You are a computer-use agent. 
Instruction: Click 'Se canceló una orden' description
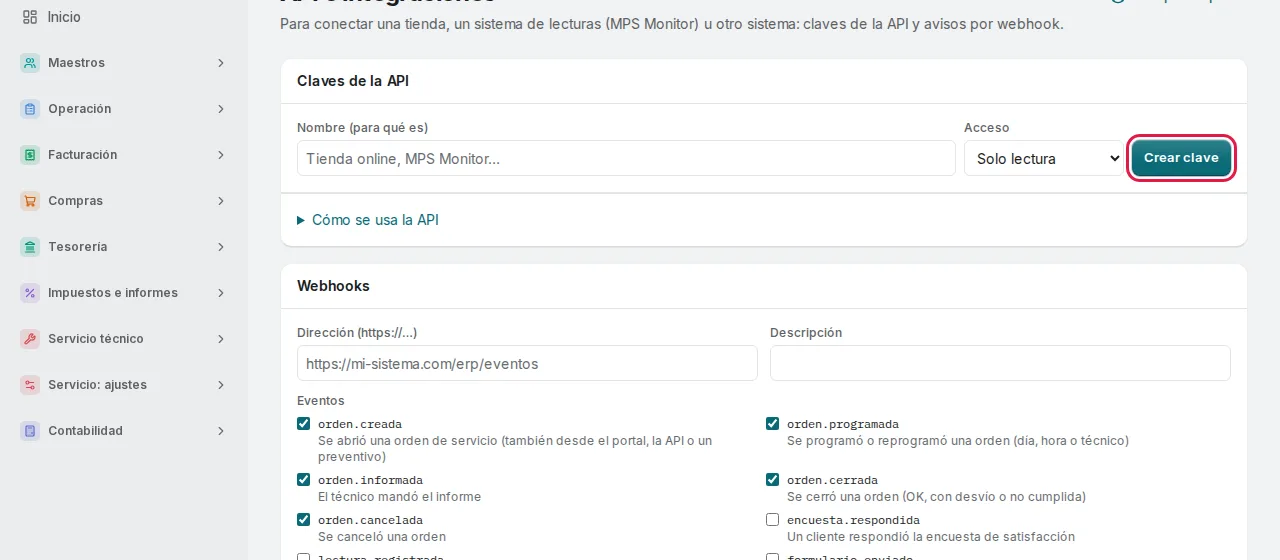coord(382,537)
